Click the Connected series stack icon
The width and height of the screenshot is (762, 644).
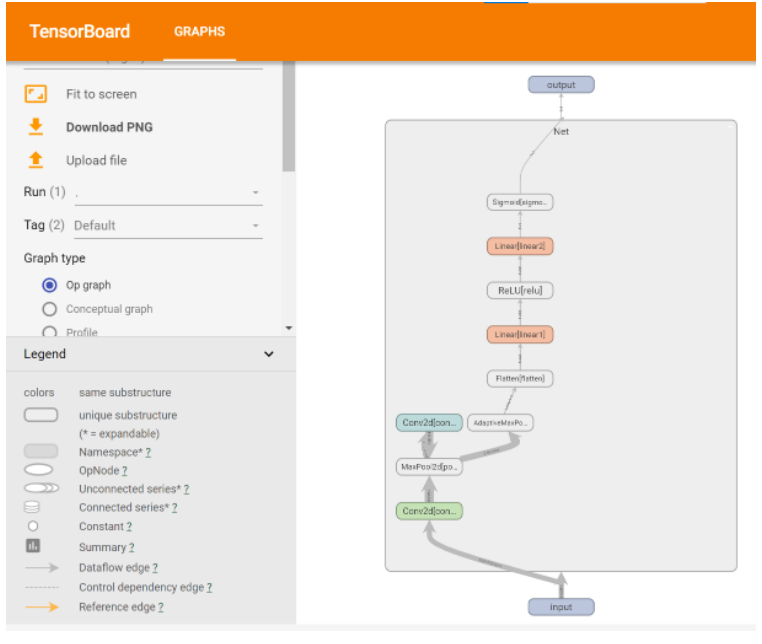(x=32, y=507)
